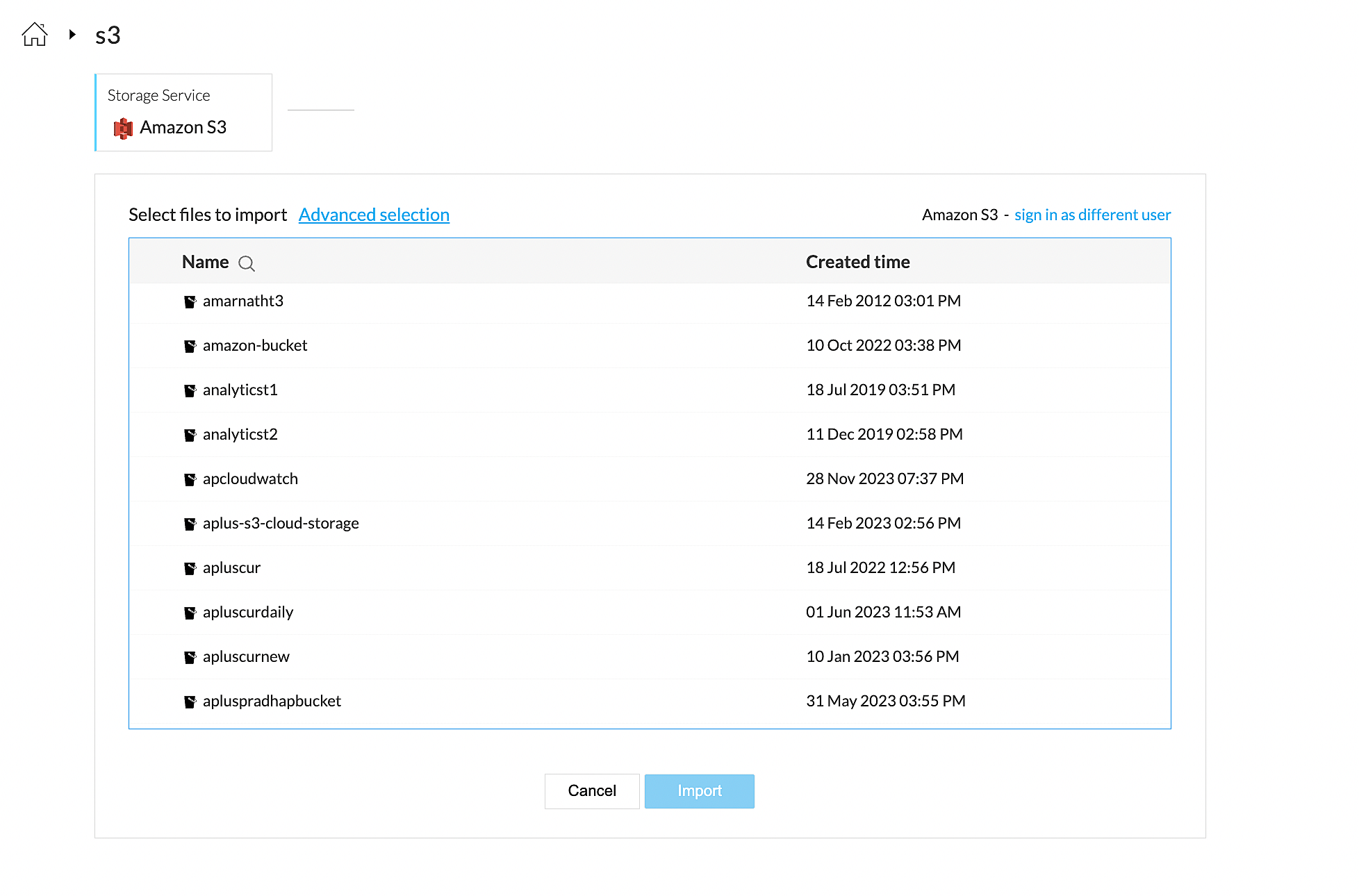Click the search magnifier beside Name
The image size is (1359, 896).
[246, 263]
